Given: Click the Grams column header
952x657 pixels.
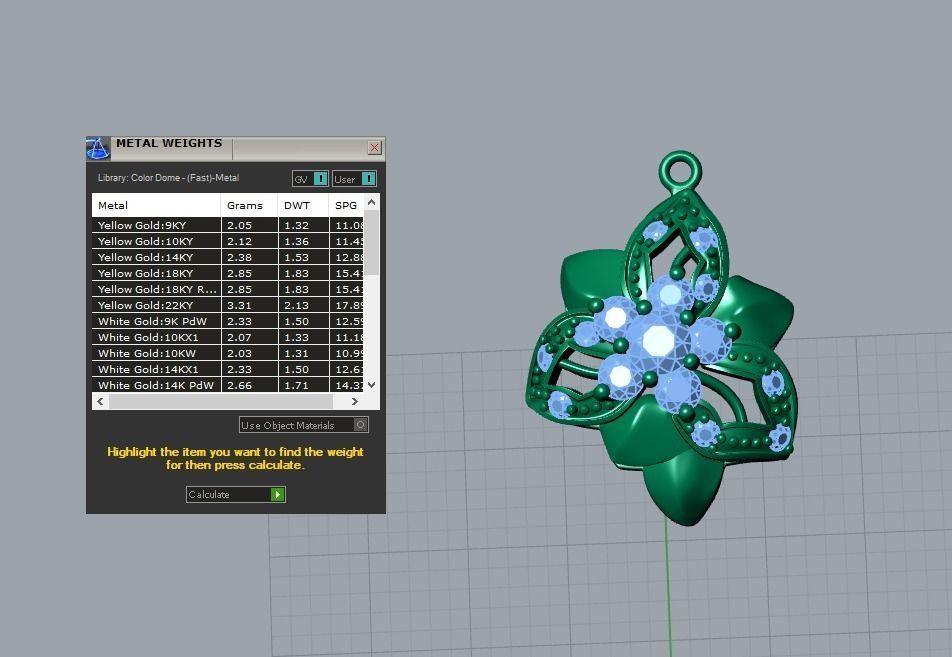Looking at the screenshot, I should point(249,205).
